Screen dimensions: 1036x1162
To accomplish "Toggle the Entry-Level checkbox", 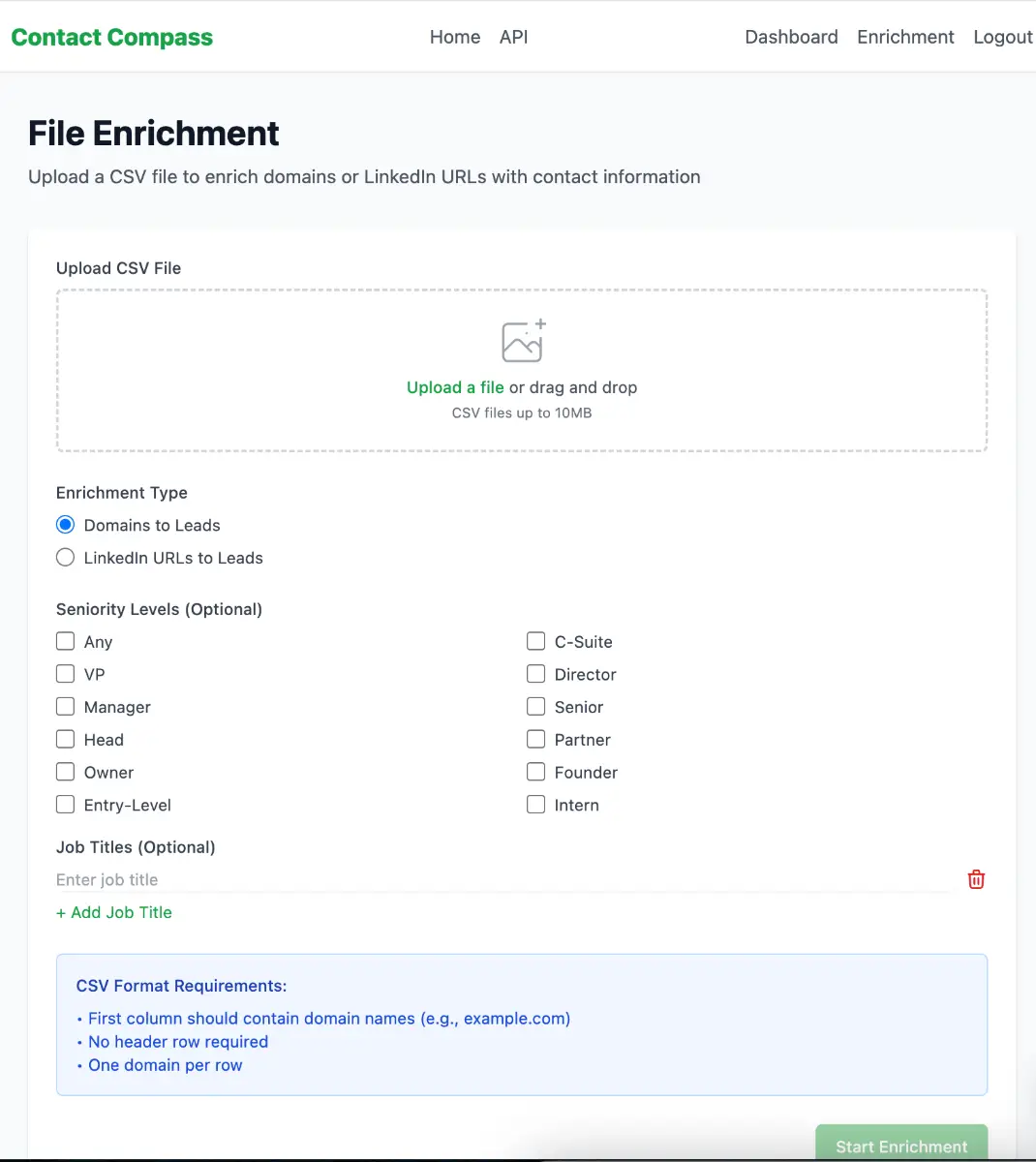I will (66, 805).
